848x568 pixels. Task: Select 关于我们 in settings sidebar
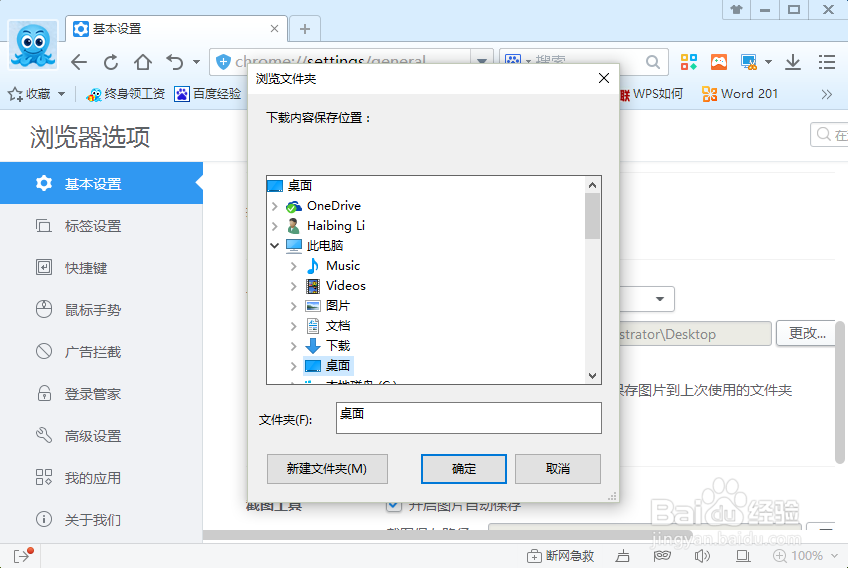[101, 520]
